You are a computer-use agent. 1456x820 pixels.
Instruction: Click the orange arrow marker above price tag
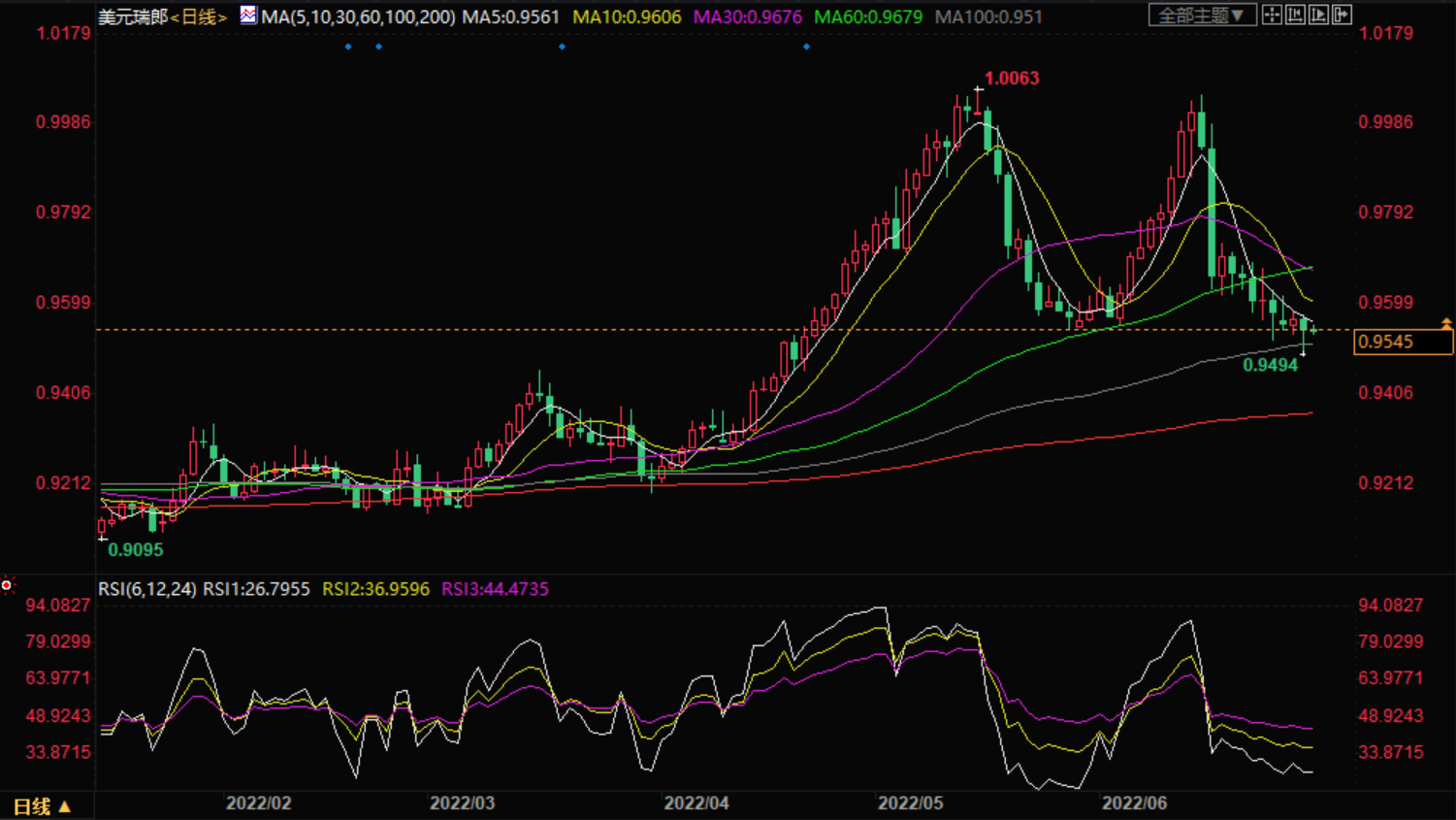pyautogui.click(x=1446, y=323)
